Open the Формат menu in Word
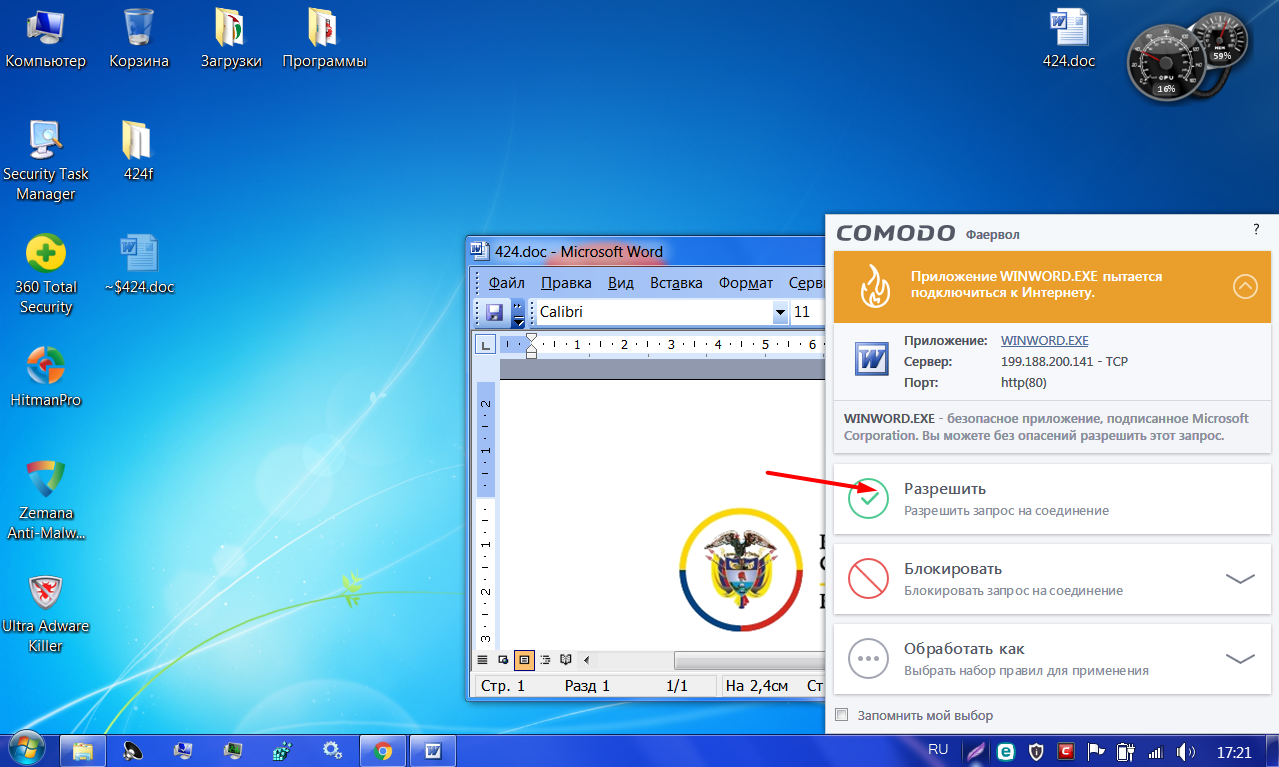Image resolution: width=1279 pixels, height=767 pixels. tap(746, 282)
